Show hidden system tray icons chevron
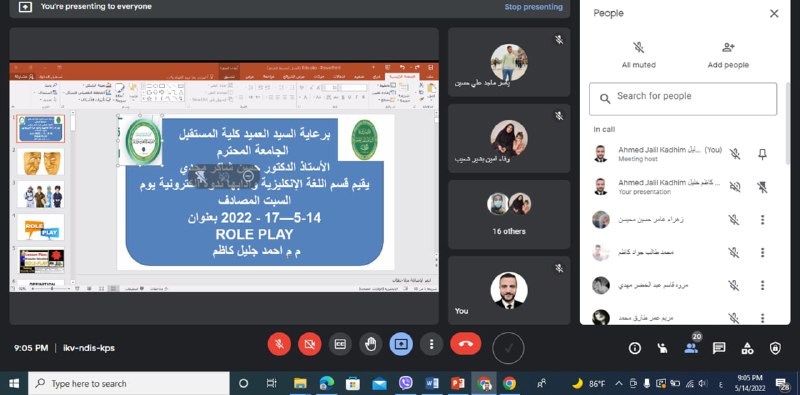The width and height of the screenshot is (800, 395). 618,383
